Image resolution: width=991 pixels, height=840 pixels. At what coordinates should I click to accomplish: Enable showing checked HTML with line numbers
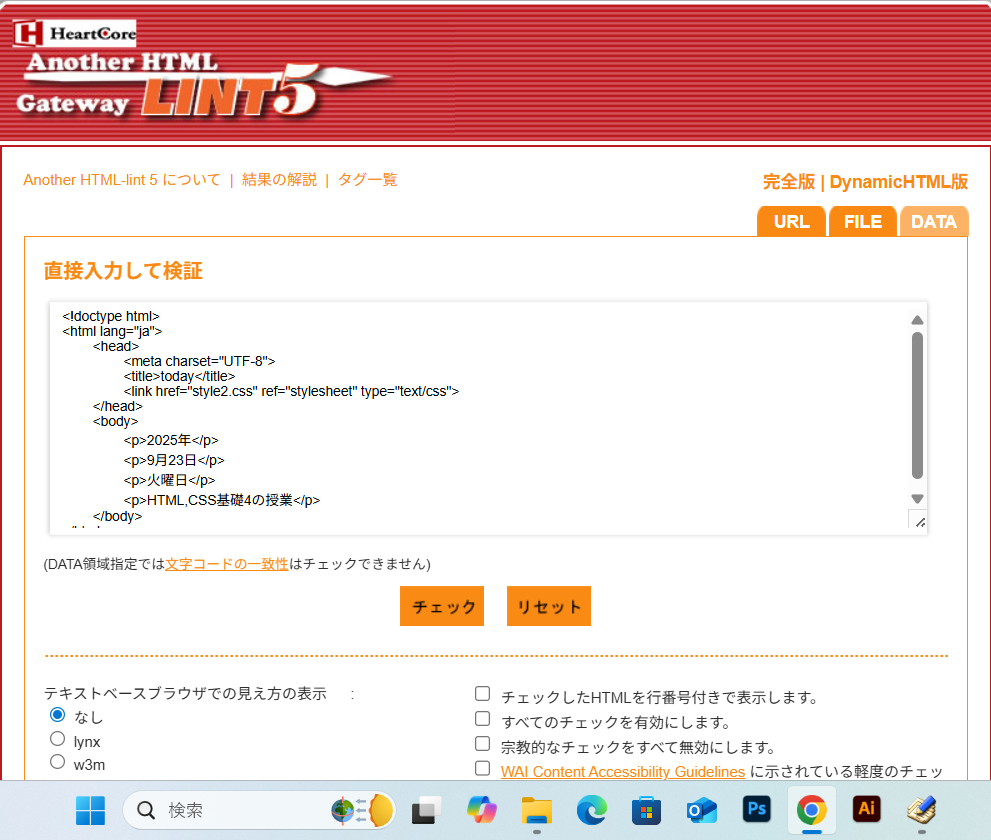click(x=483, y=694)
